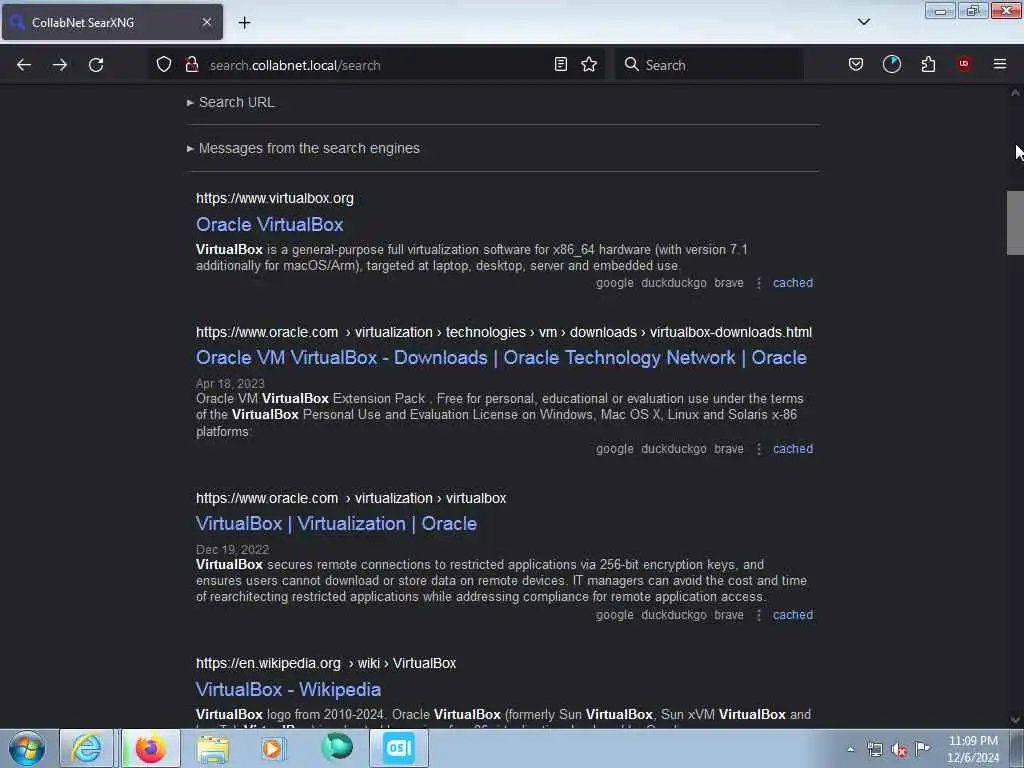Open tracking protection shield icon
This screenshot has height=768, width=1024.
click(164, 64)
